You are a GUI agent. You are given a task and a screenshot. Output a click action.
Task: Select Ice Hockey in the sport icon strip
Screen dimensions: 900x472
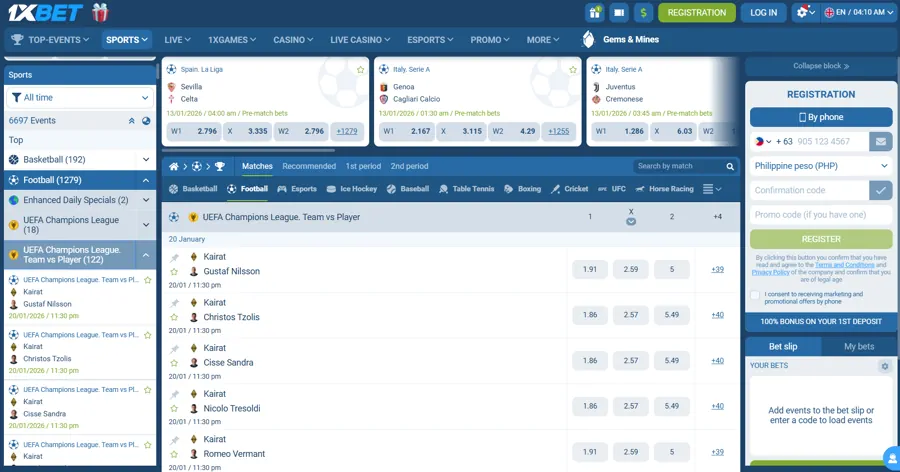tap(351, 189)
